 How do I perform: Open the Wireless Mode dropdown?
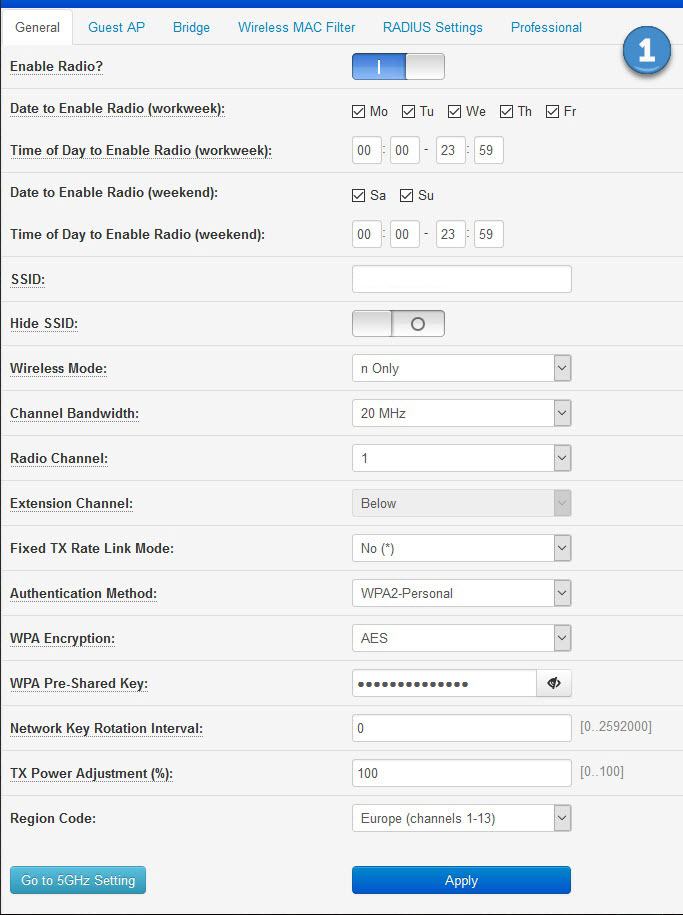click(461, 368)
